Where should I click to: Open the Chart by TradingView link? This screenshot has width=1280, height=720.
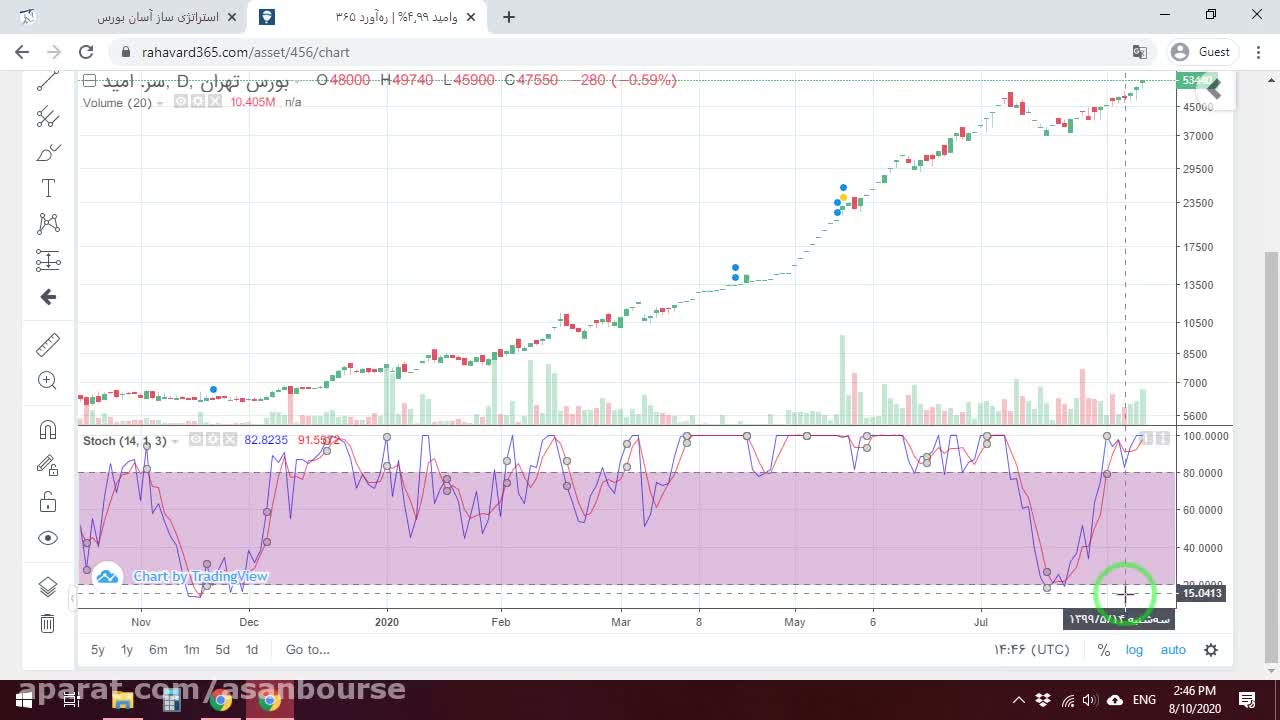201,577
